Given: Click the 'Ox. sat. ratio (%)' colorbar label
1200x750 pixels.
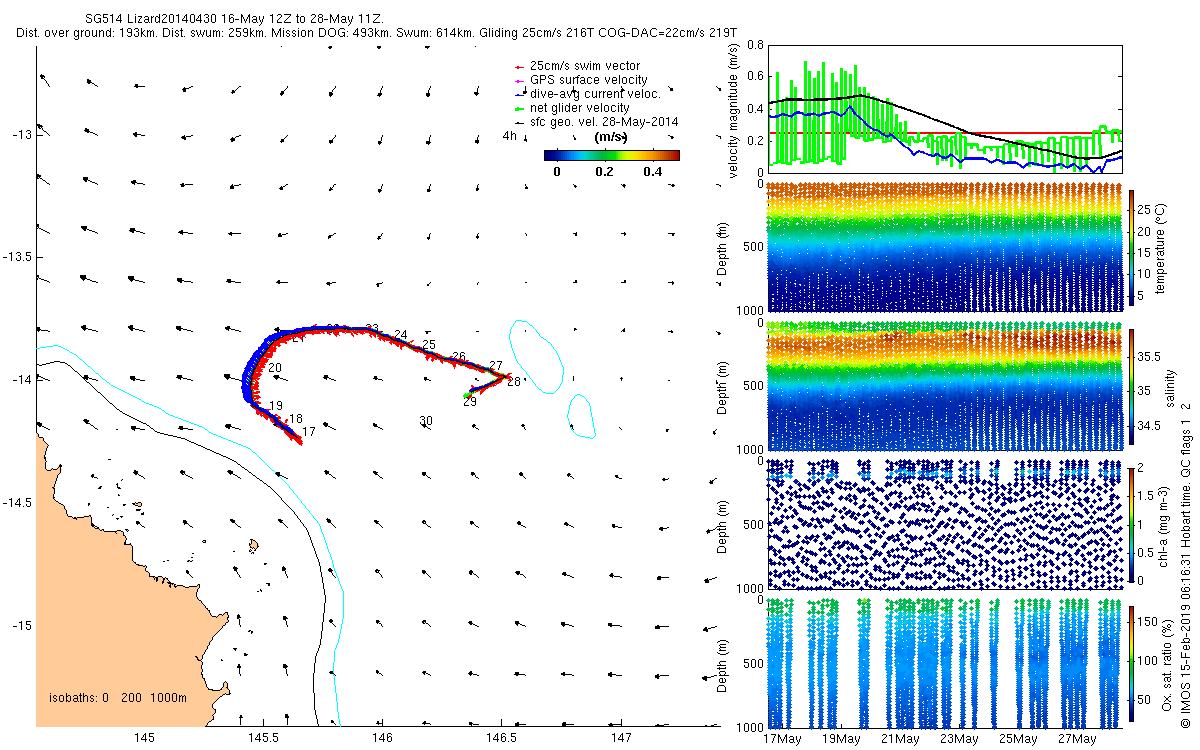Looking at the screenshot, I should pos(1167,663).
